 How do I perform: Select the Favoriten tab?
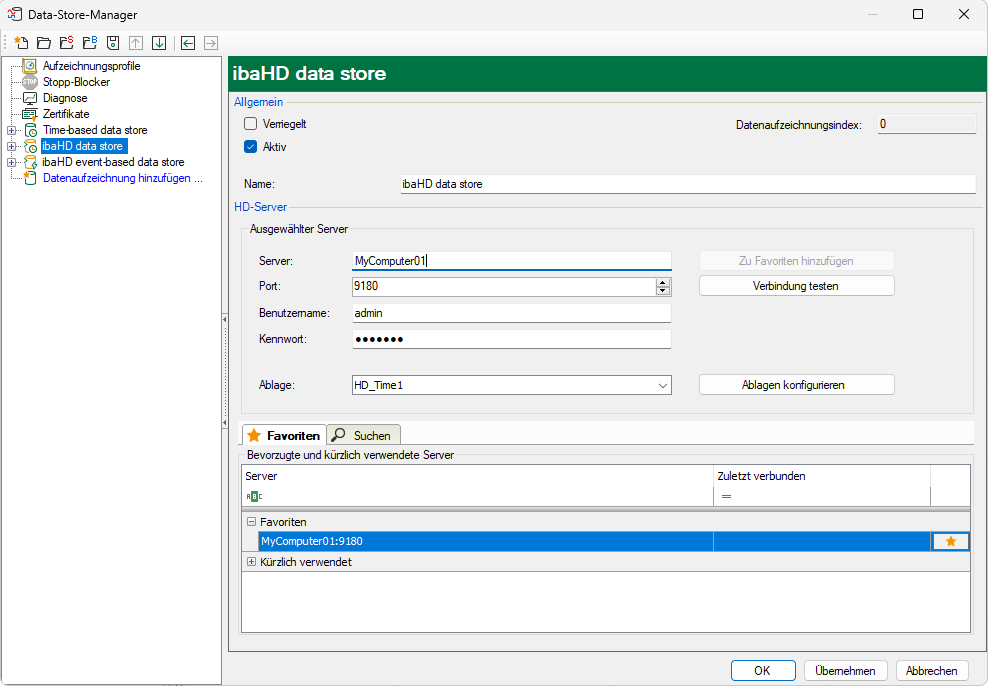click(284, 435)
